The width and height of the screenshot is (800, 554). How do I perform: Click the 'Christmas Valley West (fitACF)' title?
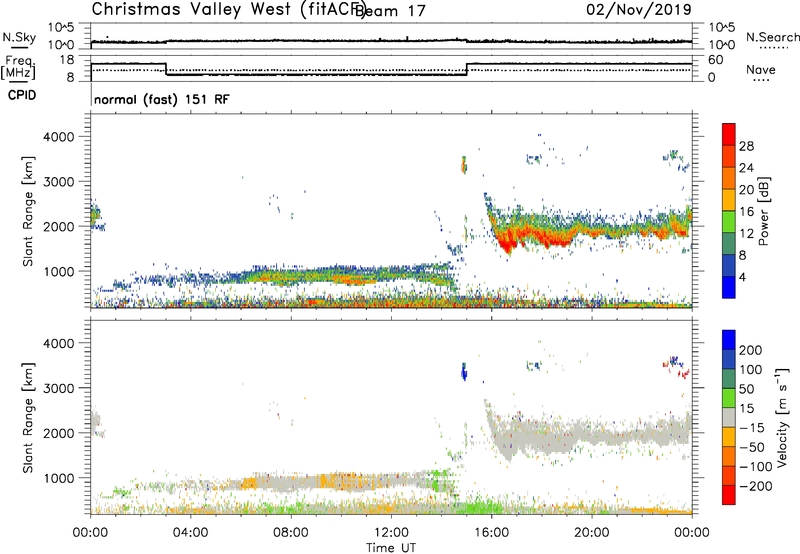click(228, 10)
